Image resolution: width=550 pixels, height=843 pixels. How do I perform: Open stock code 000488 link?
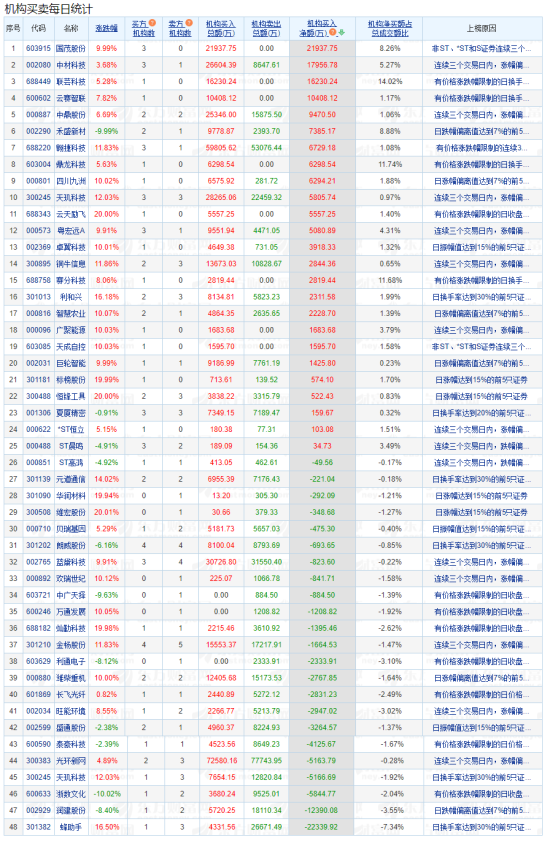38,446
